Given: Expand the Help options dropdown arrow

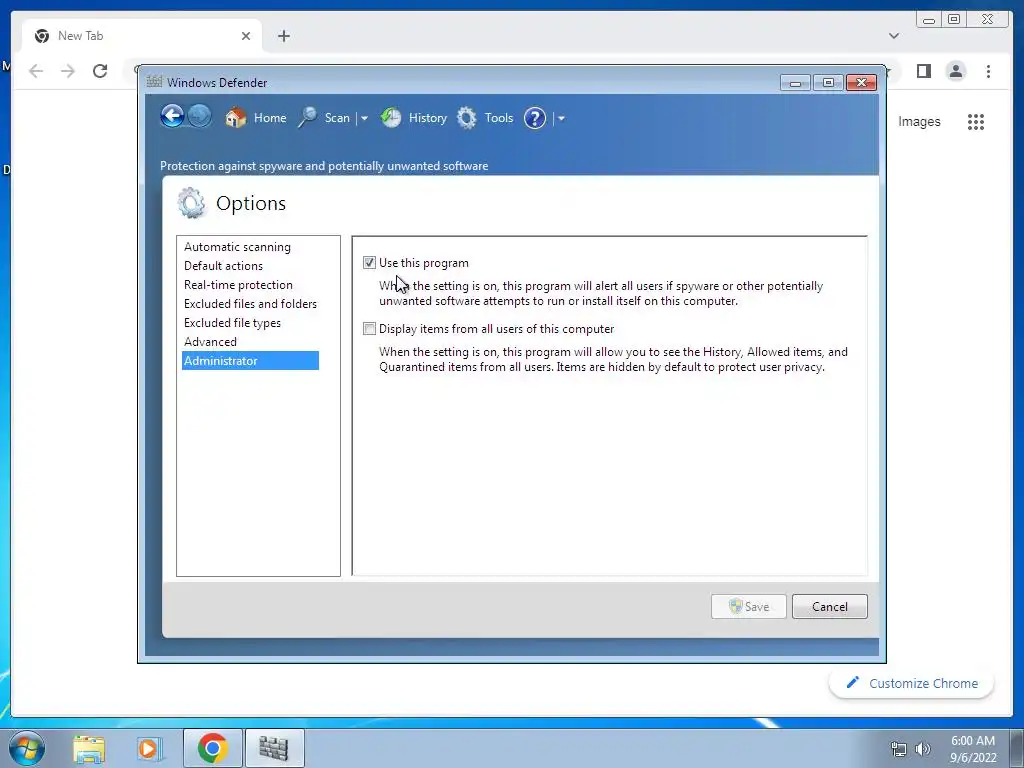Looking at the screenshot, I should (561, 118).
